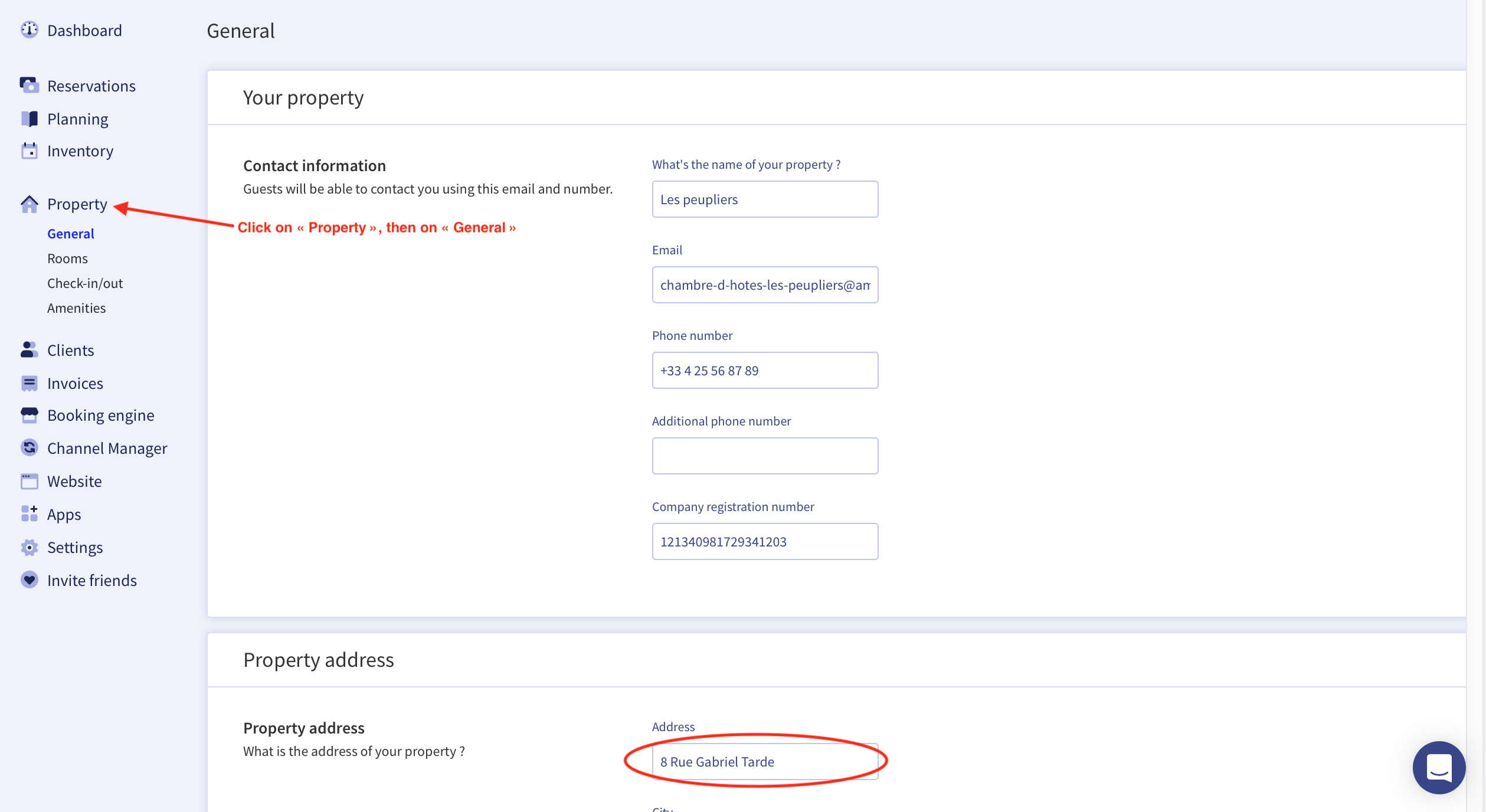The width and height of the screenshot is (1486, 812).
Task: Click the Property house icon
Action: click(29, 204)
